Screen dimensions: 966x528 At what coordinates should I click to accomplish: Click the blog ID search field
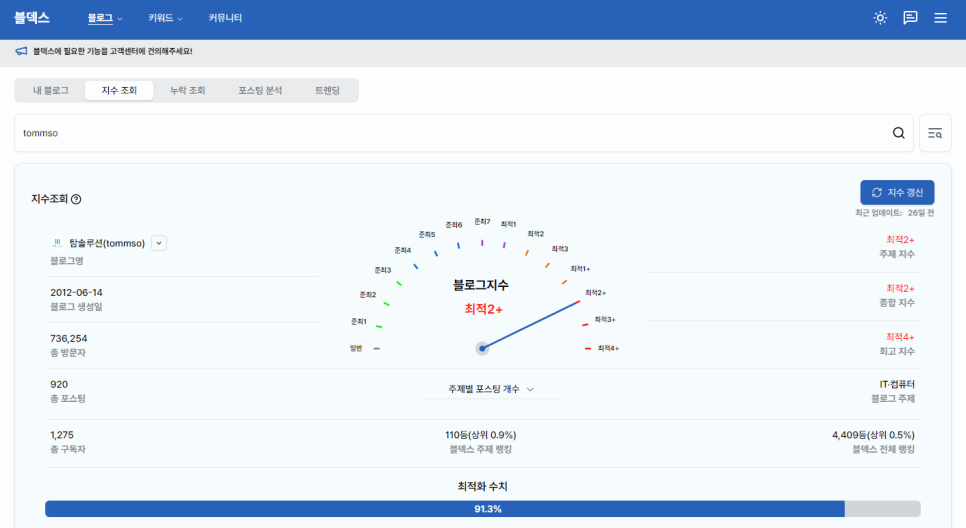click(x=450, y=133)
